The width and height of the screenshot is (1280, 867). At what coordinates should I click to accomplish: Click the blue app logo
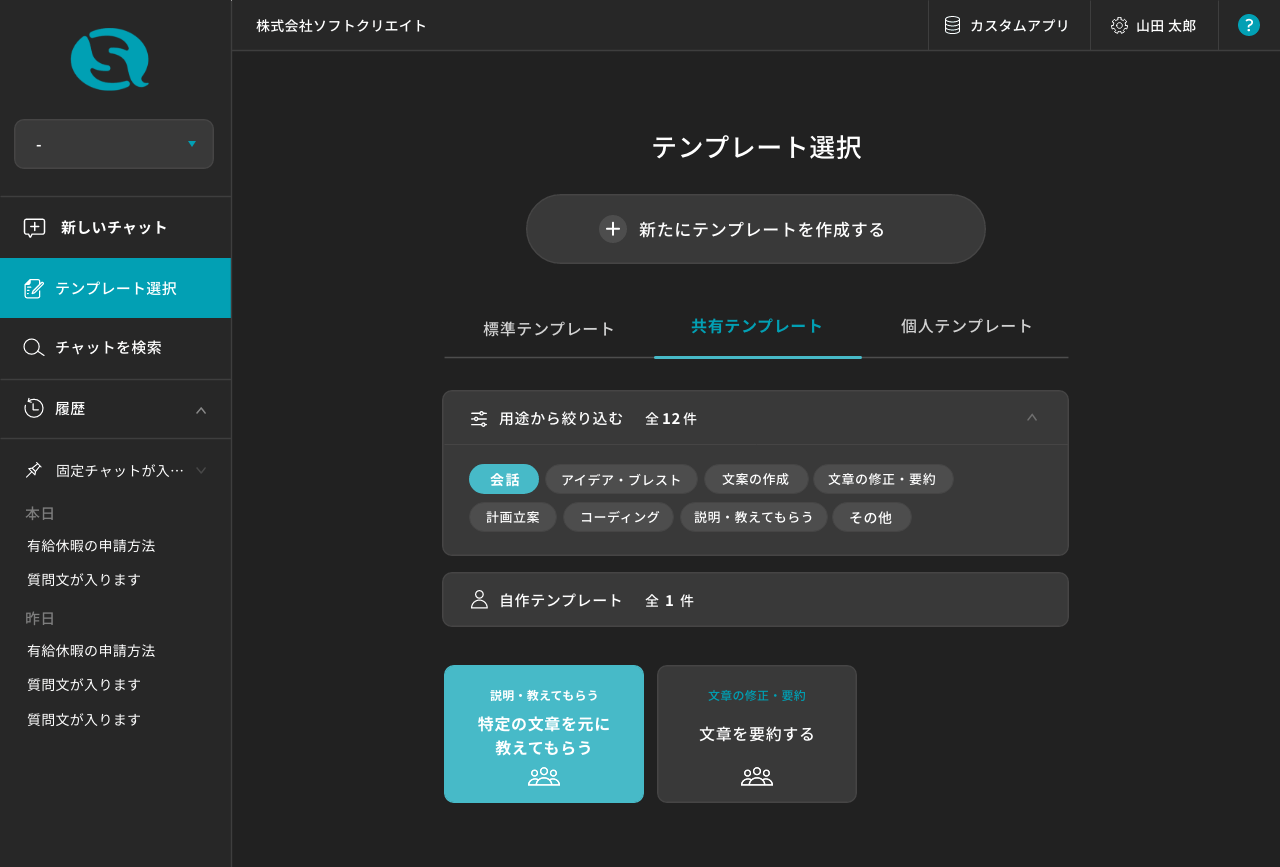(x=110, y=59)
